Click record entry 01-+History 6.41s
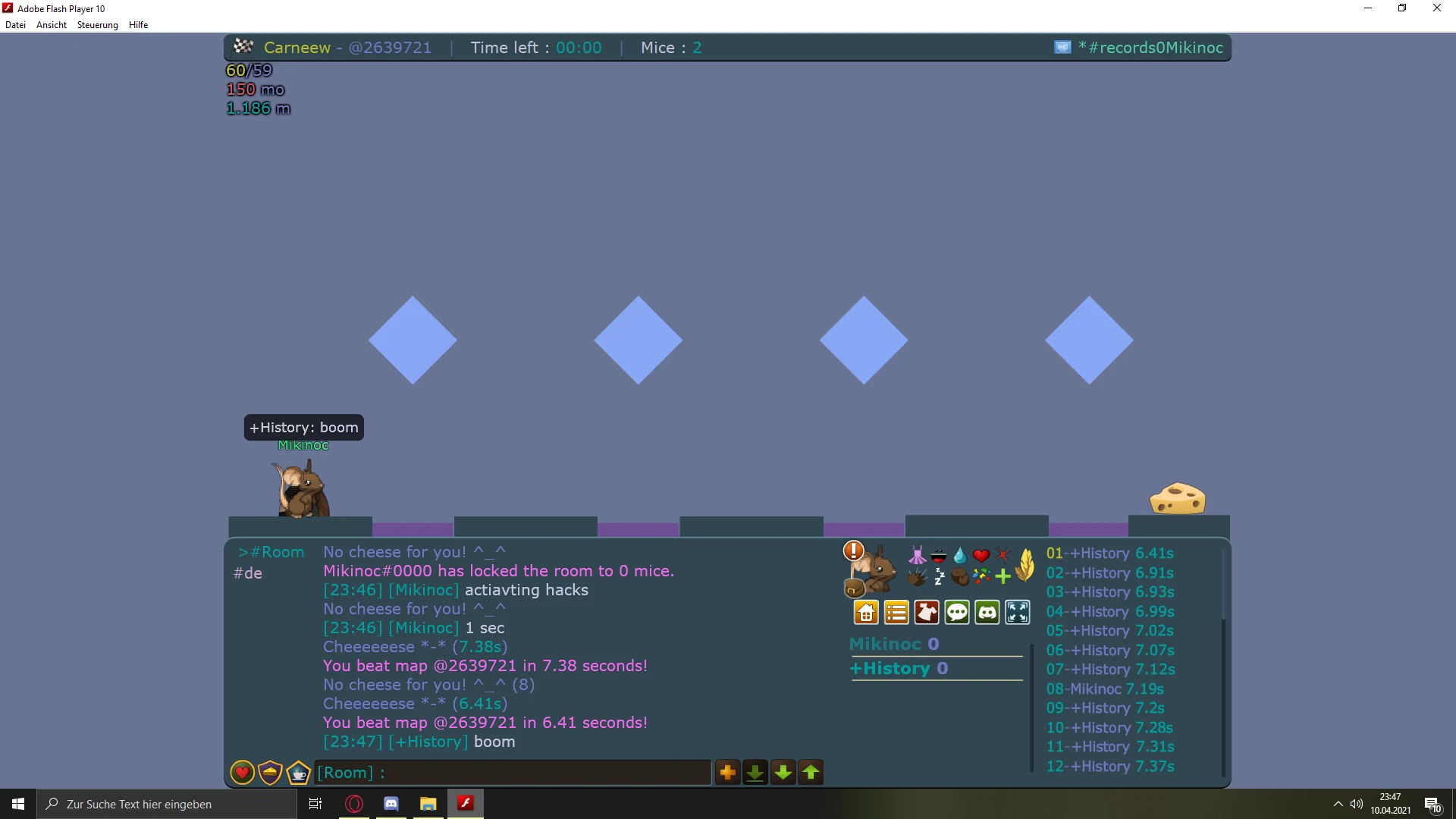This screenshot has width=1456, height=819. (x=1110, y=554)
